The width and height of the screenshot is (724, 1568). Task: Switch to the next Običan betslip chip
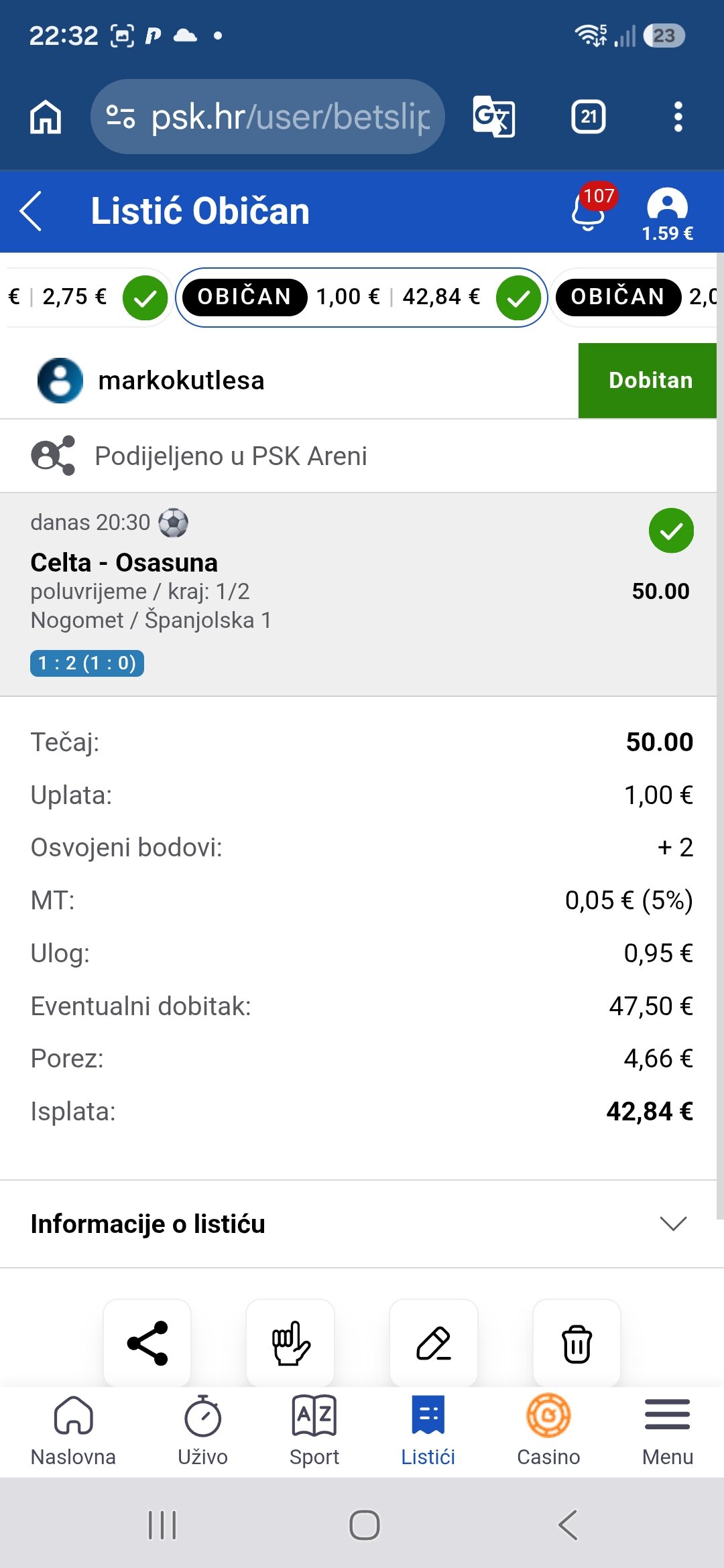coord(636,297)
